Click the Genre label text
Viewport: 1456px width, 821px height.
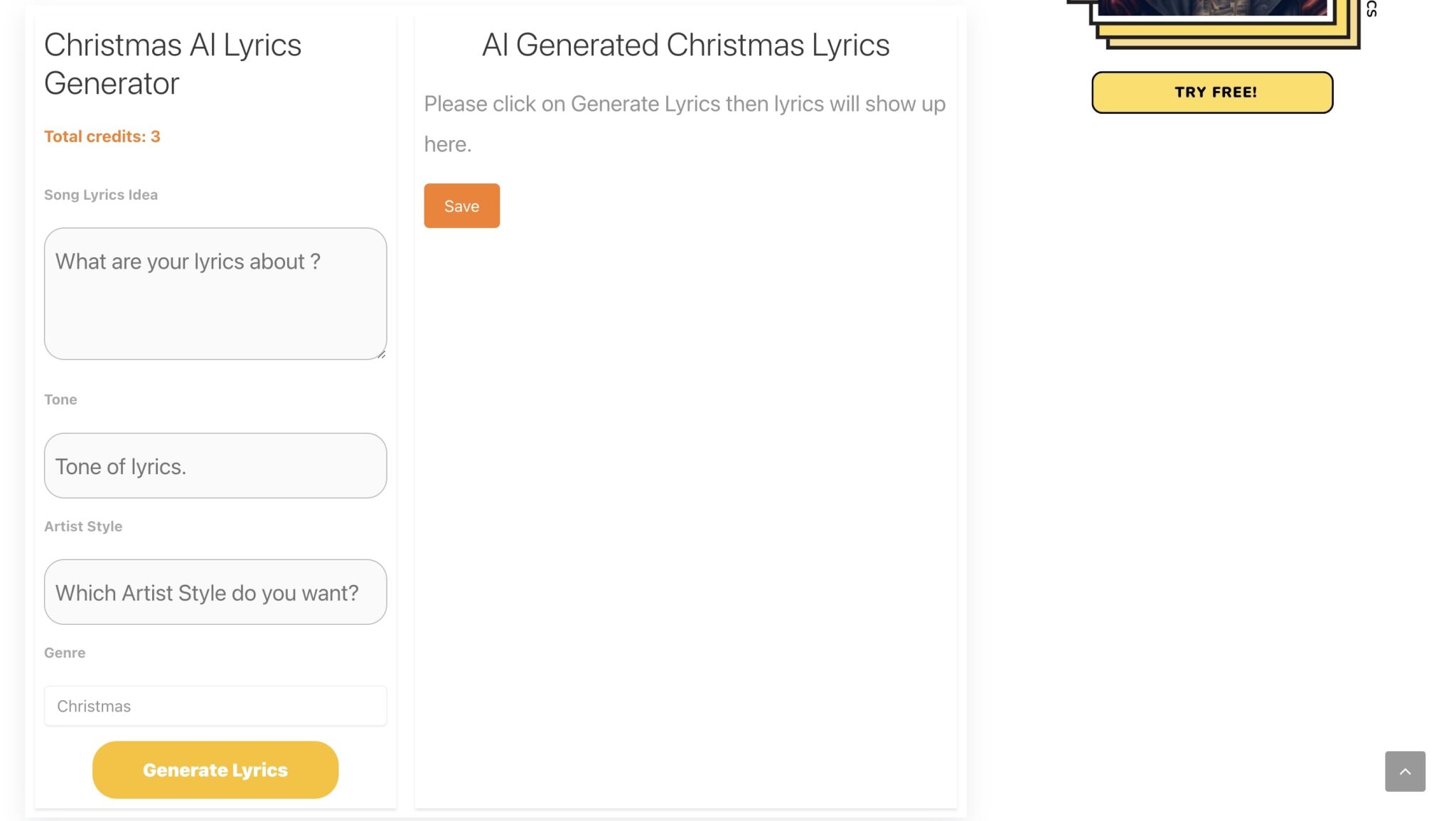point(64,652)
